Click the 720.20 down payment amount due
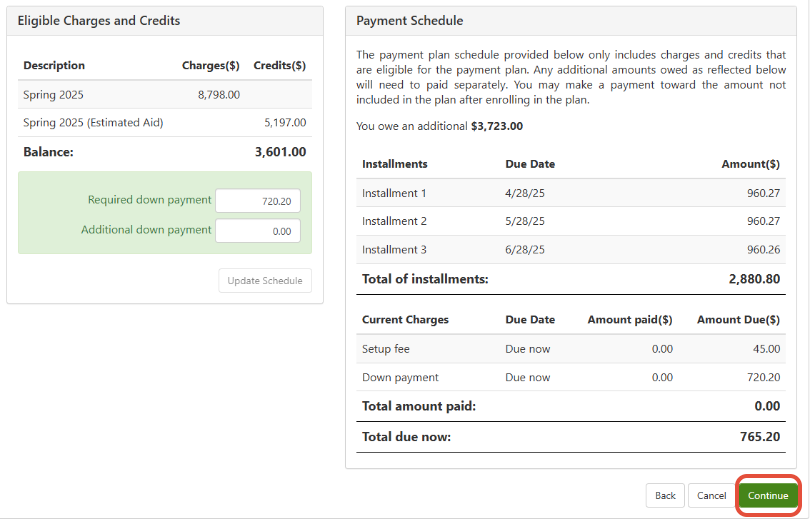The image size is (810, 519). click(x=764, y=378)
